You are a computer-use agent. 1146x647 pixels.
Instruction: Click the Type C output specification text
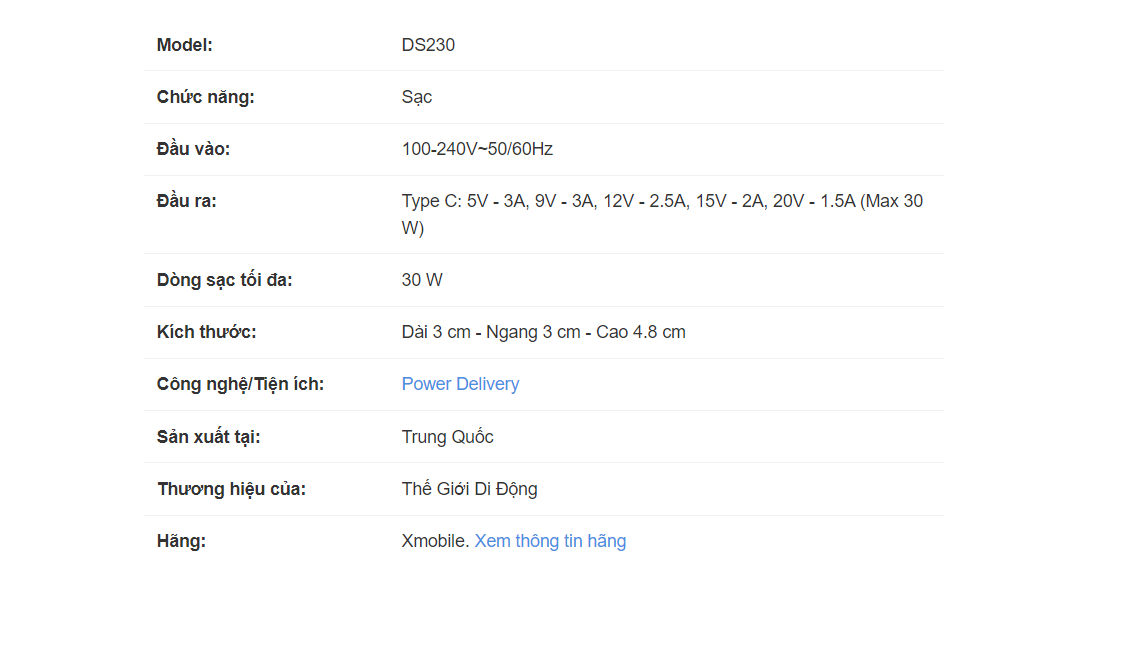tap(660, 202)
